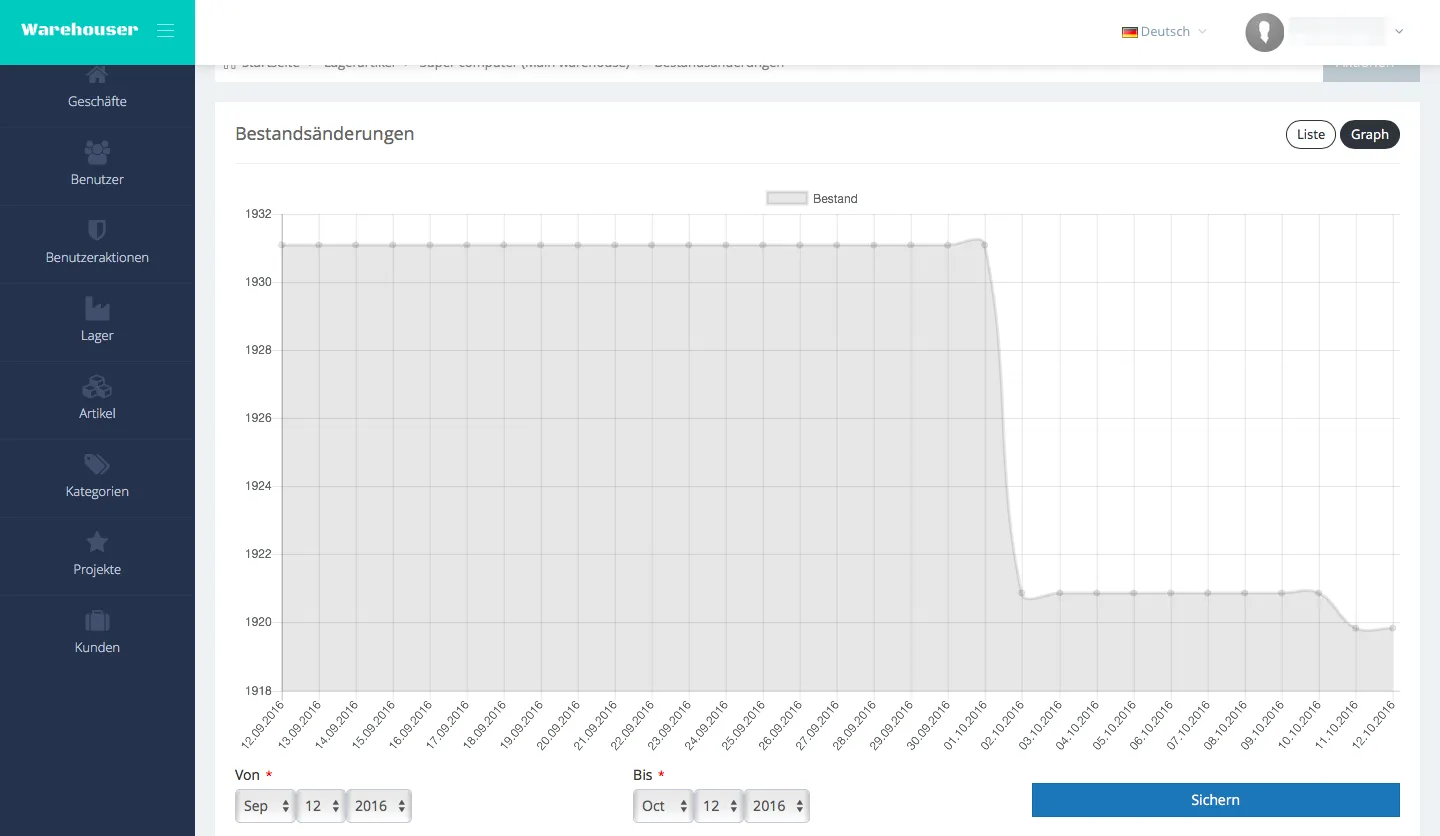Open the Benutzer page
Image resolution: width=1440 pixels, height=836 pixels.
tap(97, 167)
